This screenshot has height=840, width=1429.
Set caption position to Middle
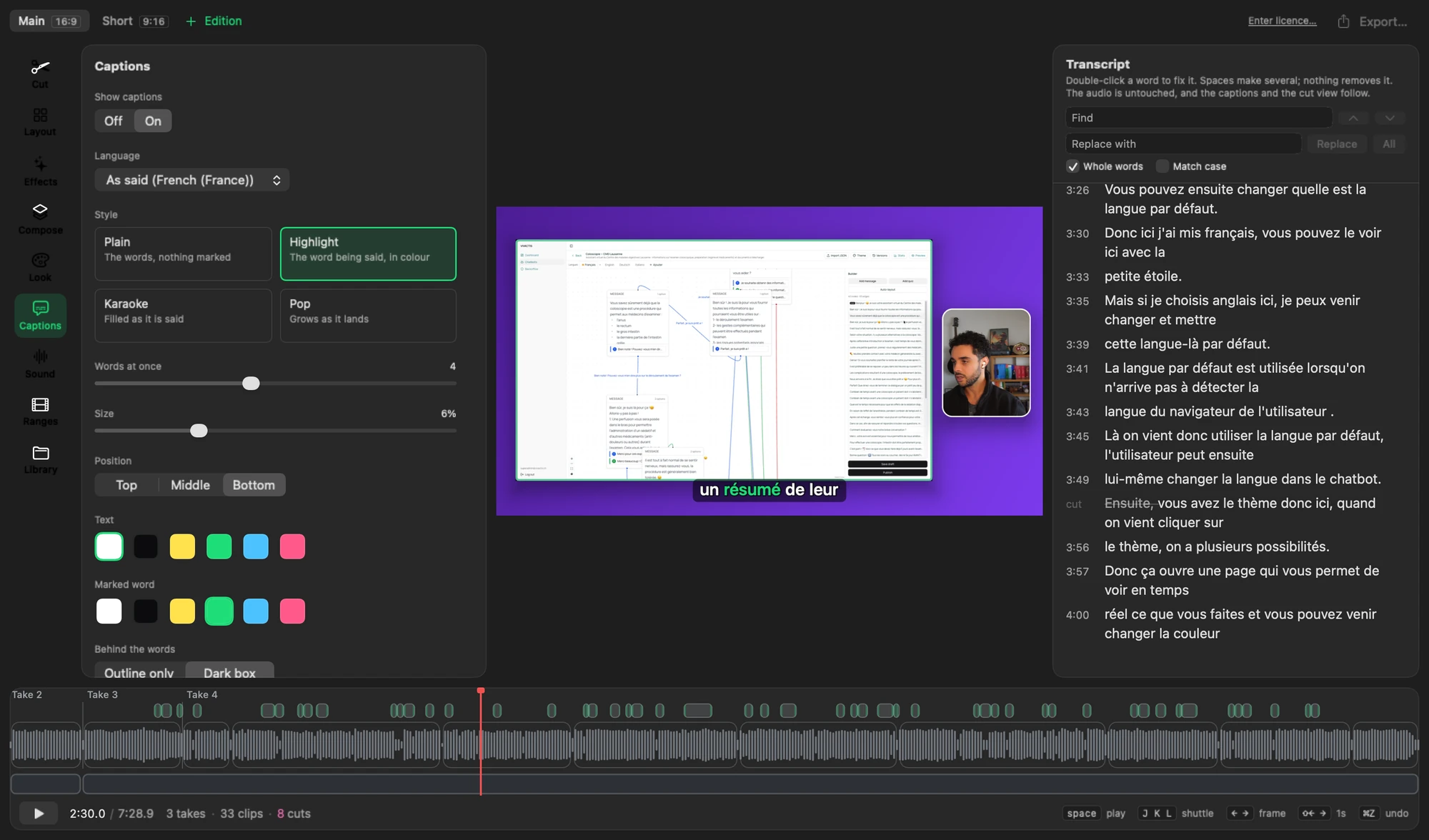(x=190, y=485)
